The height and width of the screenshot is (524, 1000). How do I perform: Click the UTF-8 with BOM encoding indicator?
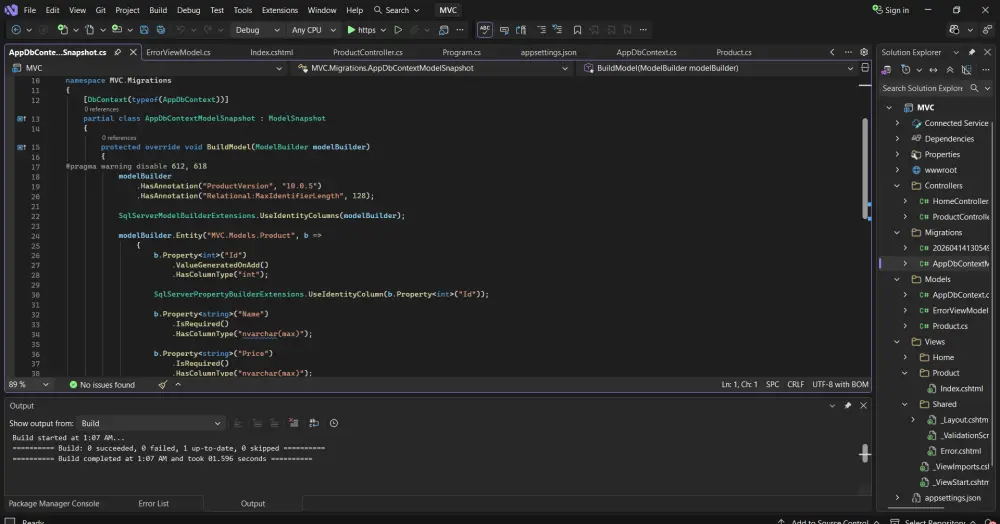(840, 384)
